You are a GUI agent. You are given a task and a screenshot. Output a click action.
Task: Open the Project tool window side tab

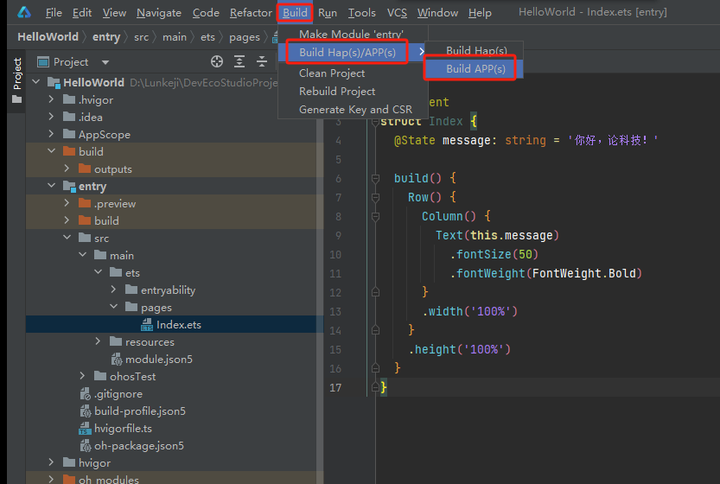point(17,80)
